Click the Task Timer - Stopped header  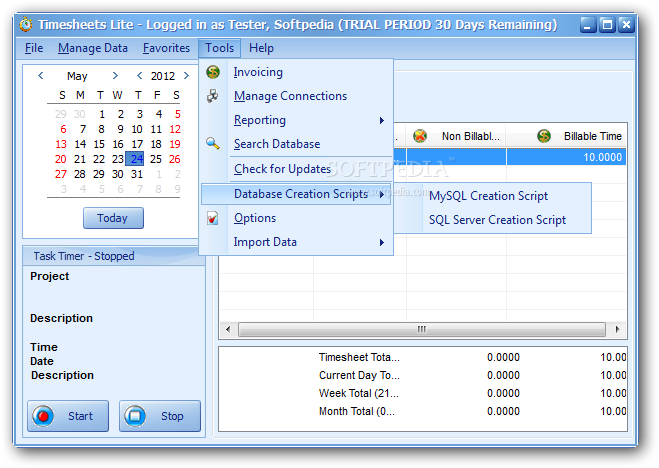point(113,256)
